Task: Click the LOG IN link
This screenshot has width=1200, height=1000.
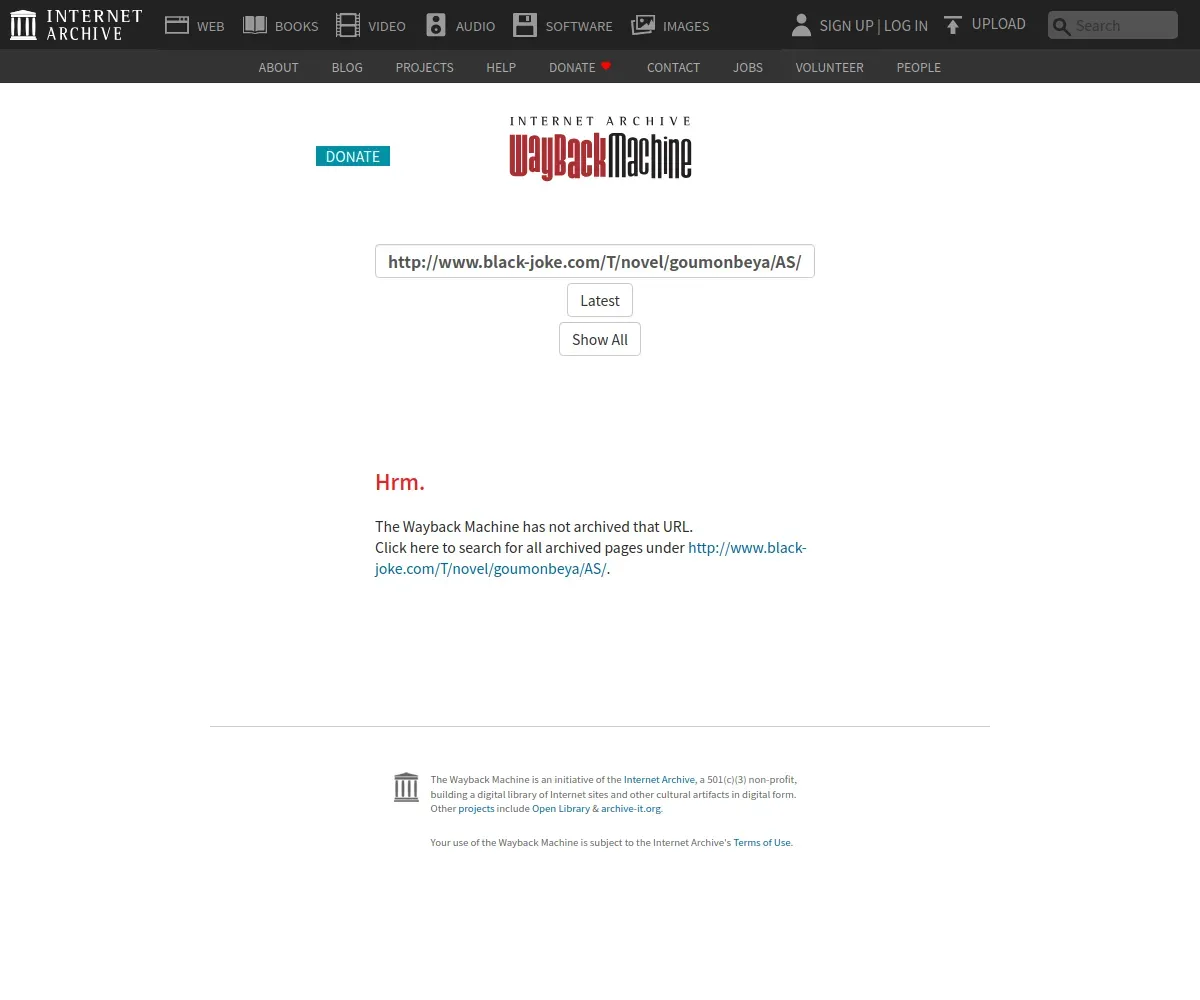Action: [906, 25]
